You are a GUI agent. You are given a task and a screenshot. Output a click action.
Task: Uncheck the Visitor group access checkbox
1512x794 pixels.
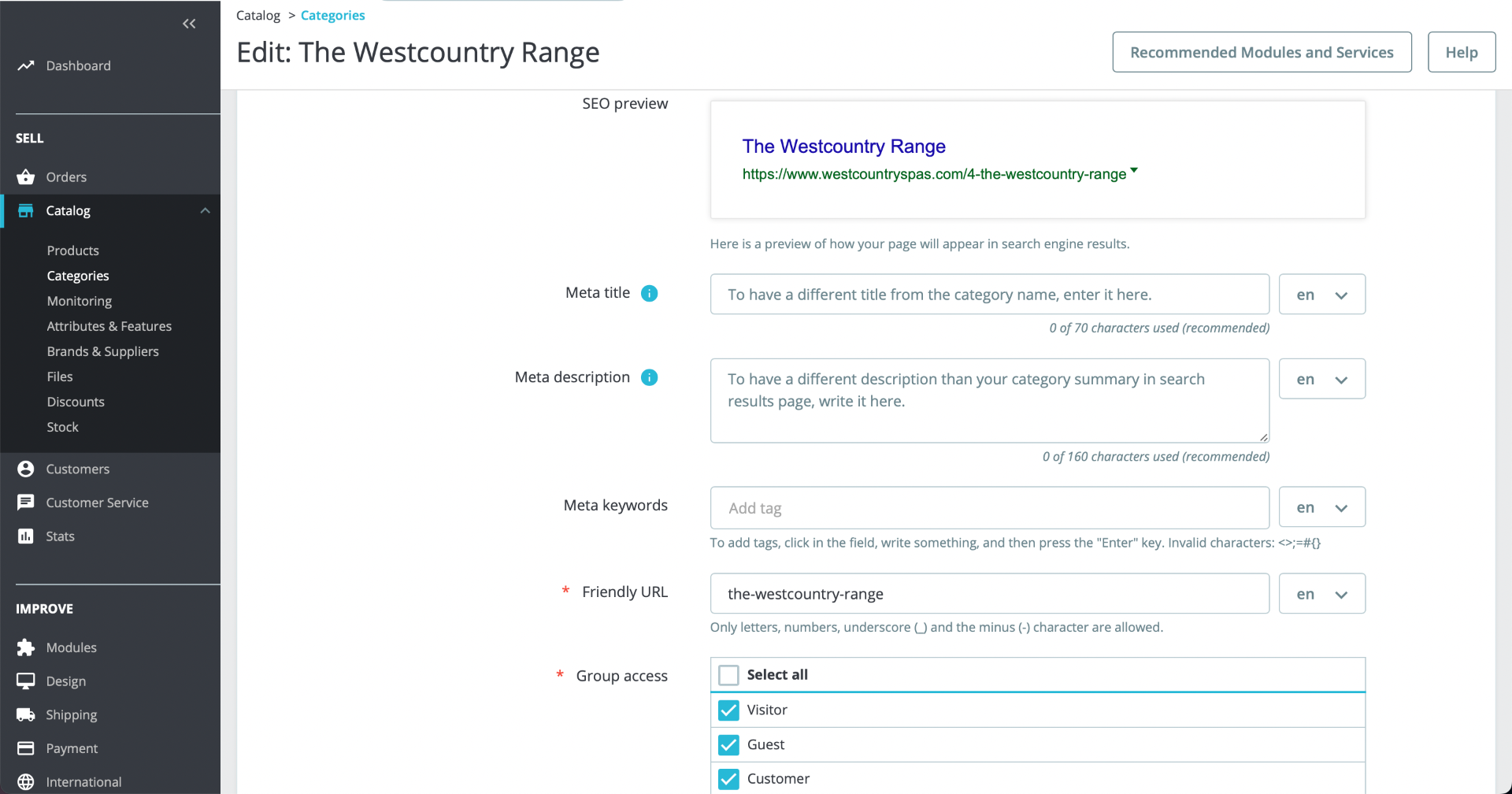click(728, 711)
